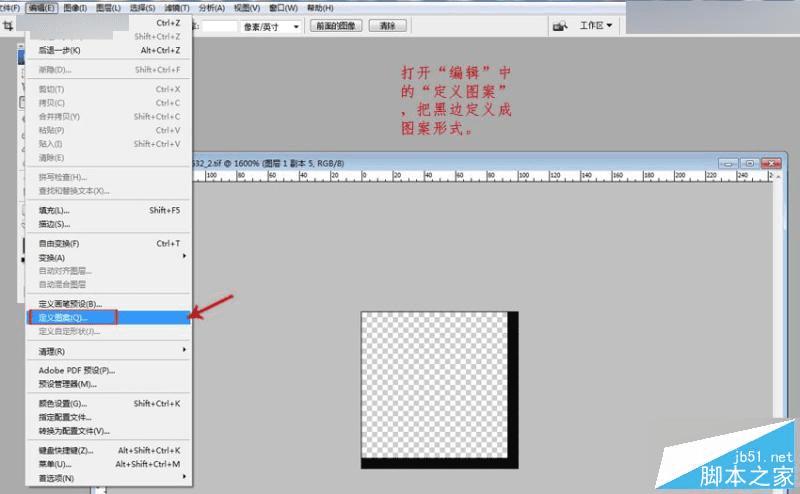
Task: Open the 窗口(W) menu
Action: [283, 8]
